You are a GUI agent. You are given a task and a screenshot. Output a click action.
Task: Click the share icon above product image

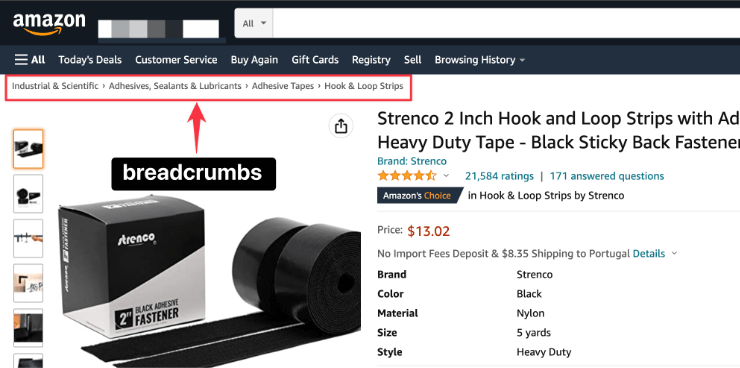click(341, 125)
